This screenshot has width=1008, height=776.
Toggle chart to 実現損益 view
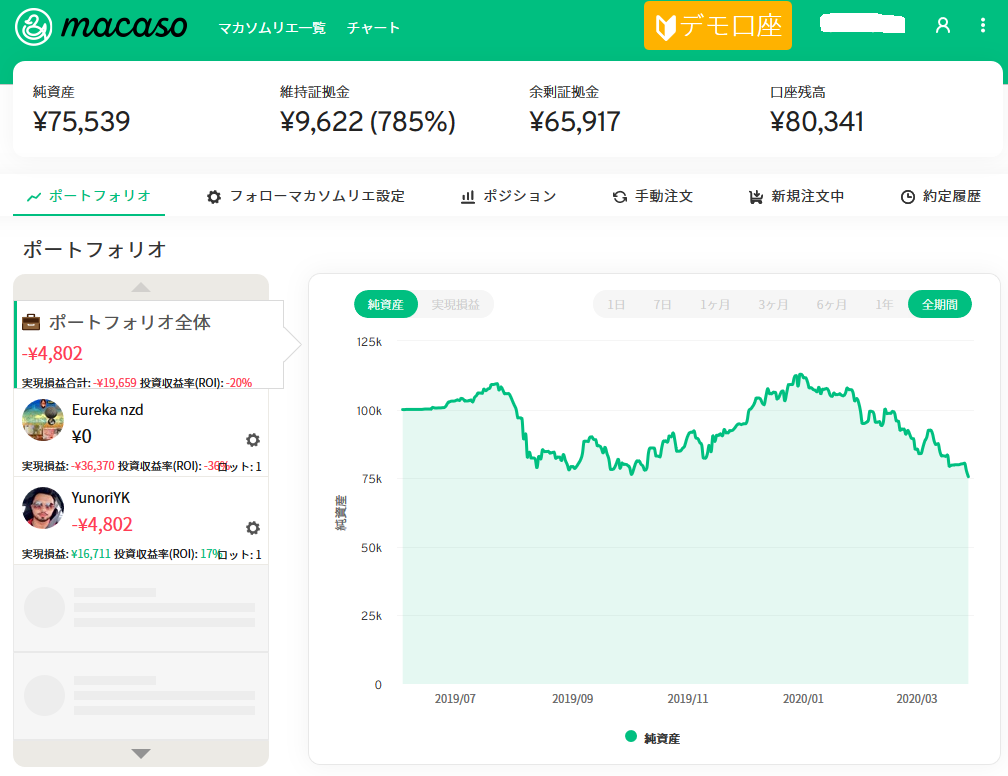click(455, 305)
